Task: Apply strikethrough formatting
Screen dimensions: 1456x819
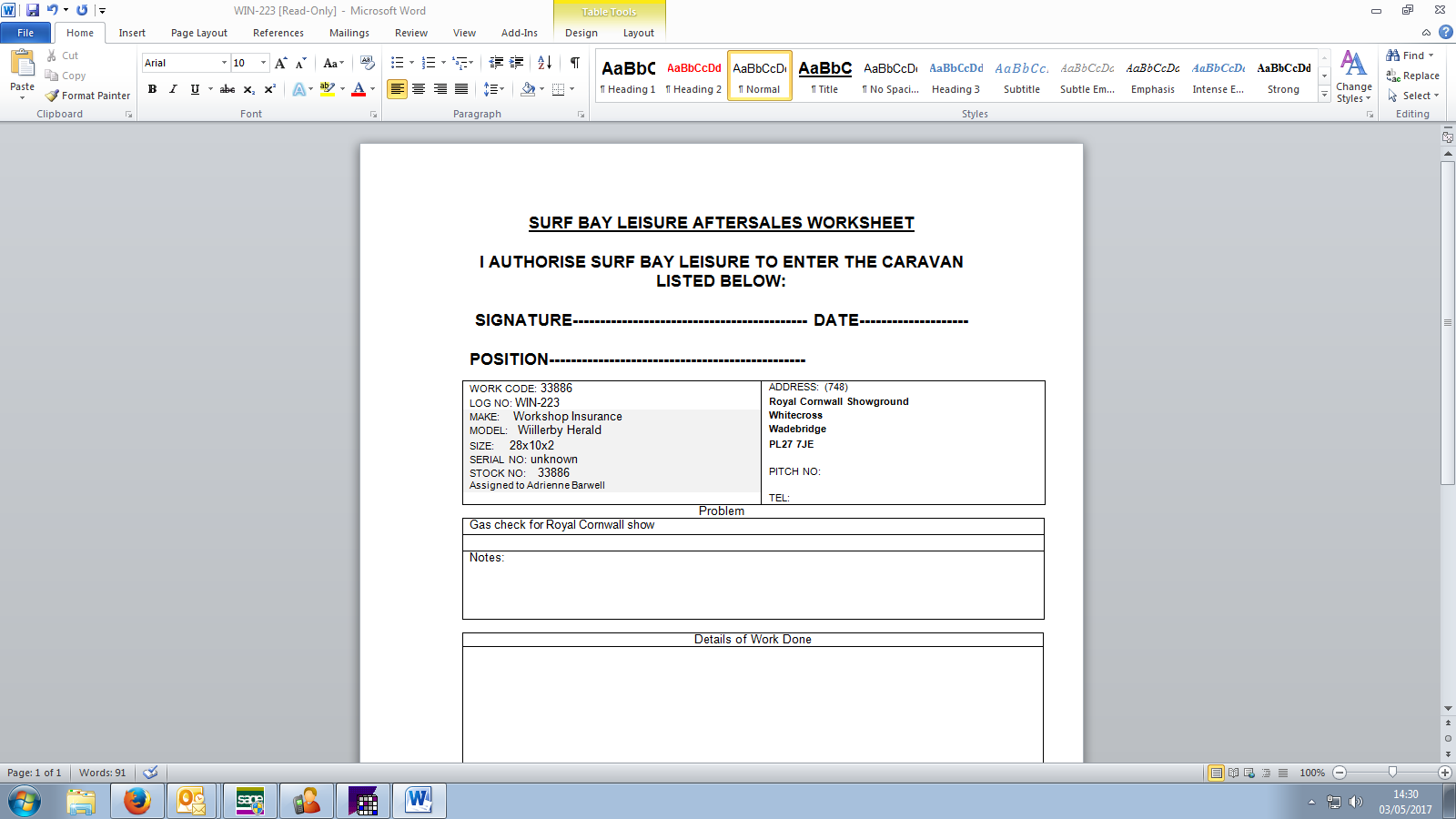Action: [x=227, y=89]
